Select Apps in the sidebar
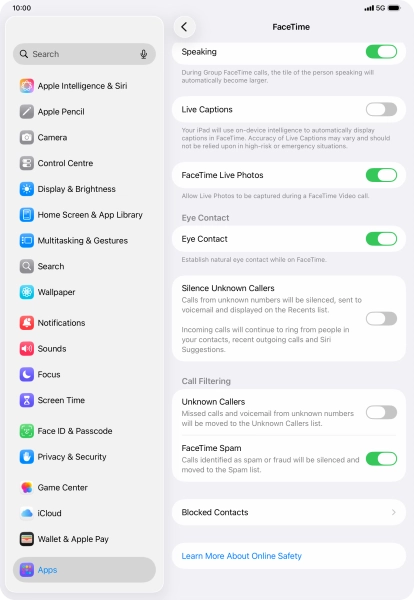This screenshot has height=600, width=414. click(x=84, y=570)
